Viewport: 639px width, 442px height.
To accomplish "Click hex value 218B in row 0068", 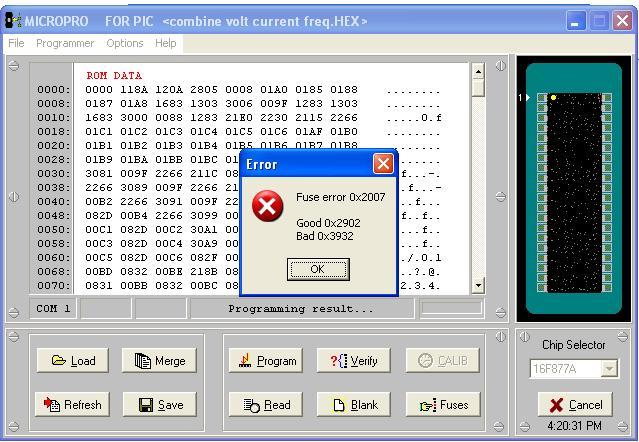I will [204, 271].
